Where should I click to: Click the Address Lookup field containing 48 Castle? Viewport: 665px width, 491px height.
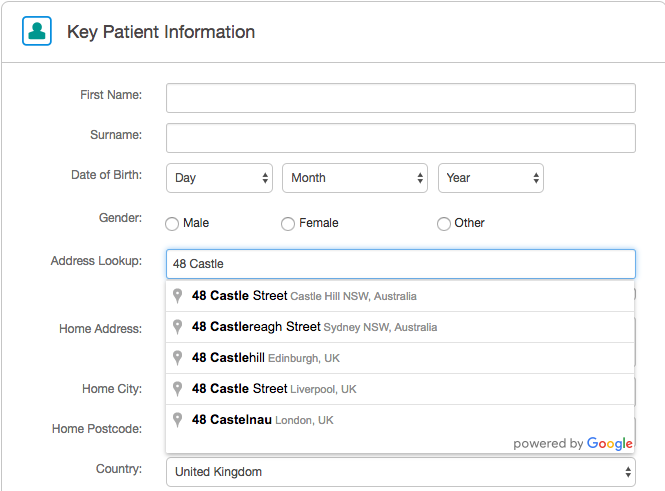[x=401, y=264]
